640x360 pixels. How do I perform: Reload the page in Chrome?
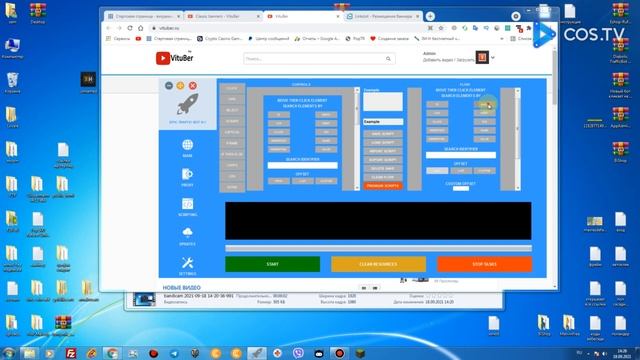[130, 28]
